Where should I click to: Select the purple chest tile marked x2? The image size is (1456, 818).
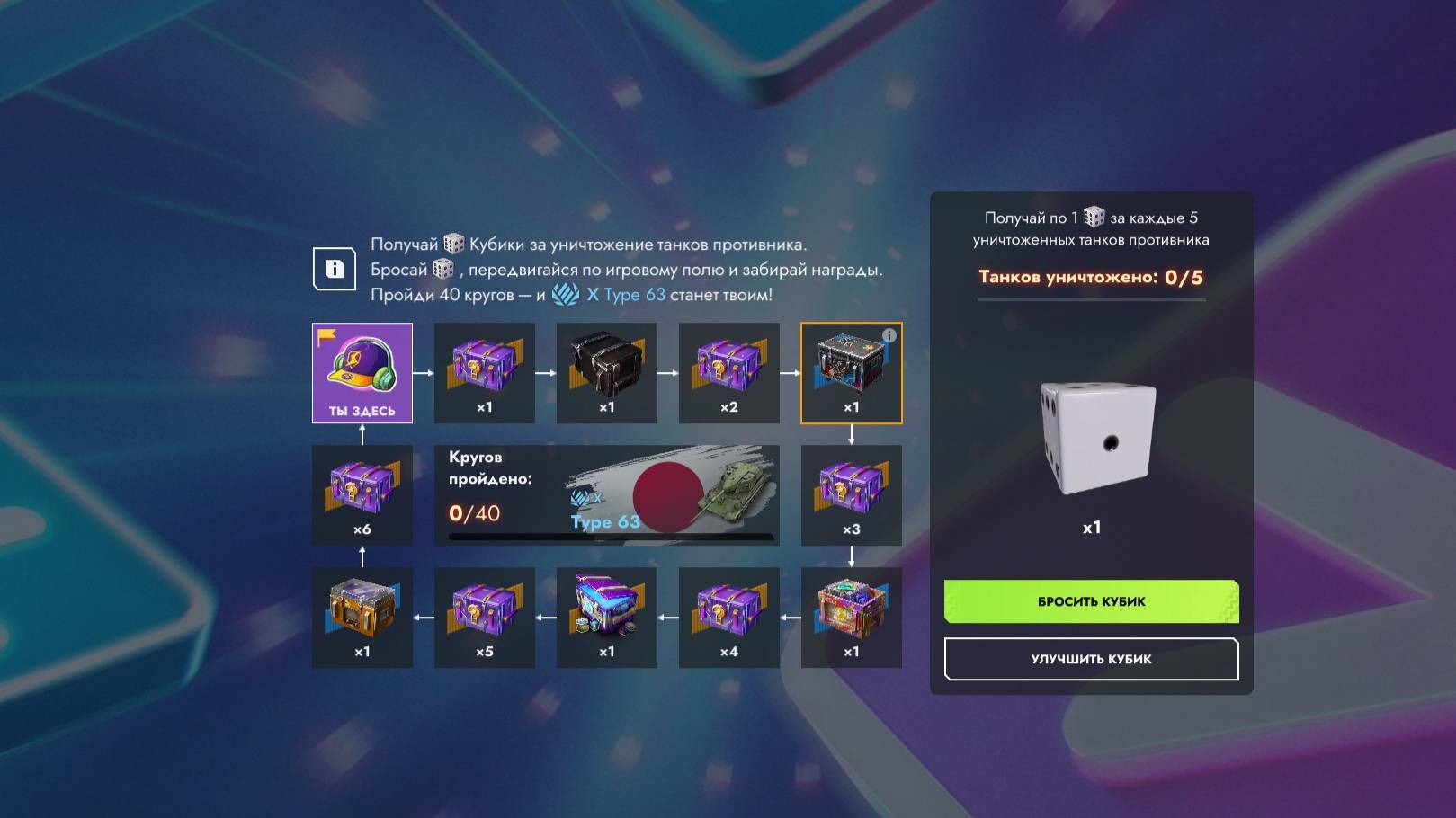729,373
